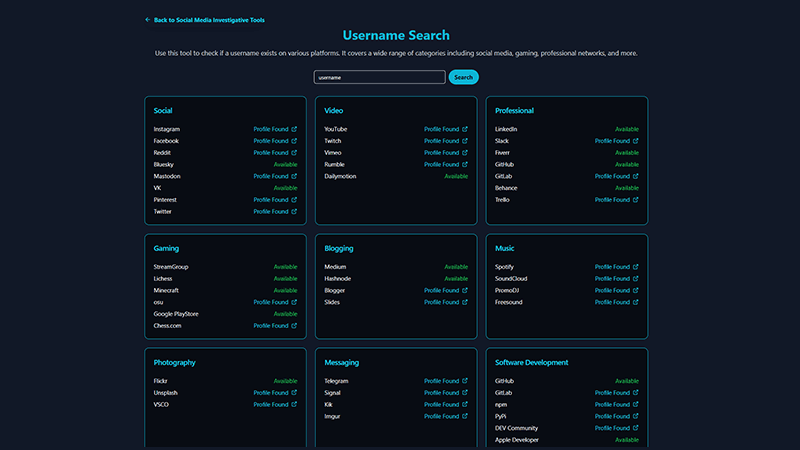The image size is (800, 450).
Task: Open Slack profile external link icon
Action: pyautogui.click(x=636, y=141)
